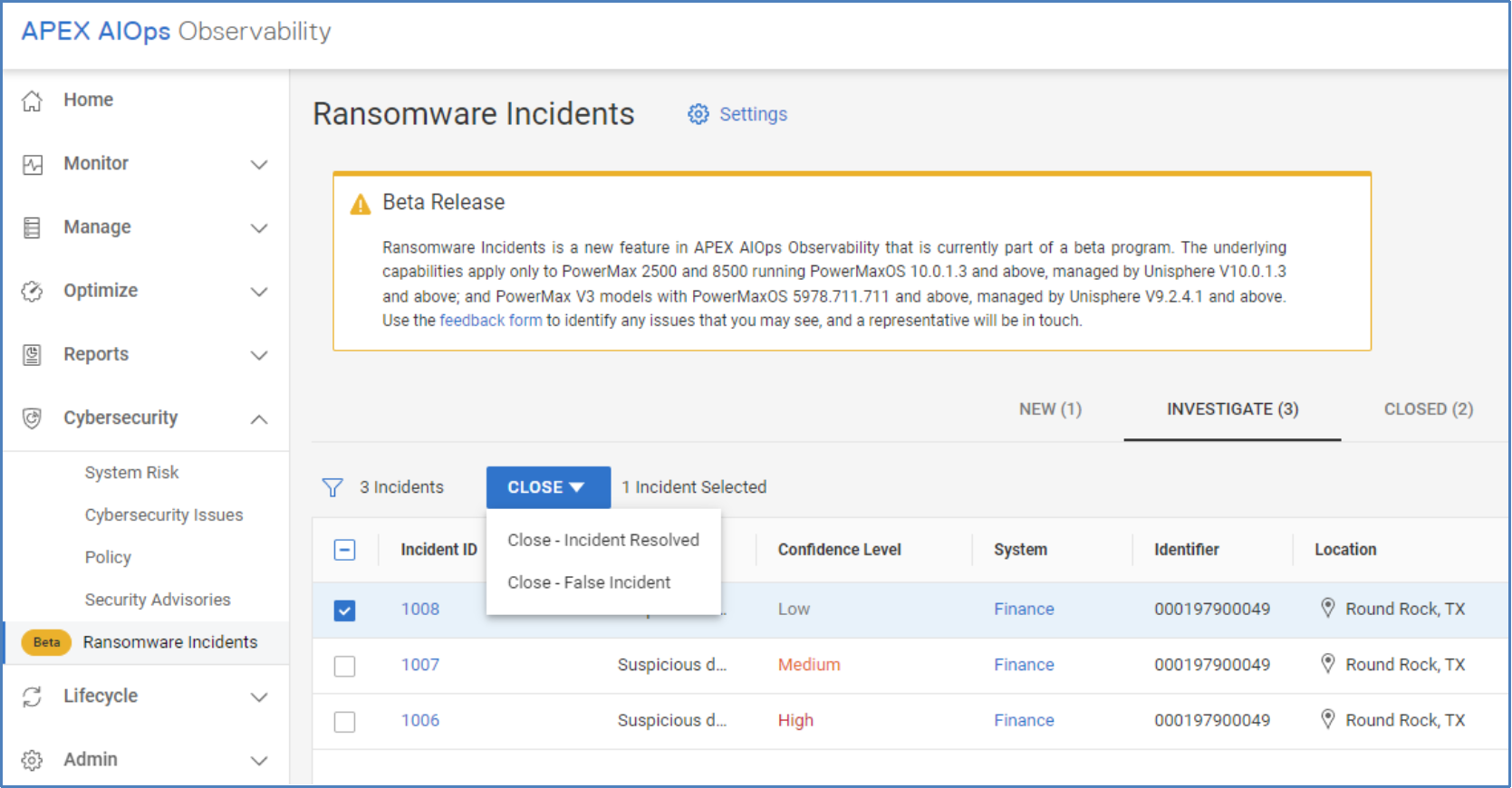Viewport: 1512px width, 788px height.
Task: Toggle the select-all header checkbox
Action: point(344,550)
